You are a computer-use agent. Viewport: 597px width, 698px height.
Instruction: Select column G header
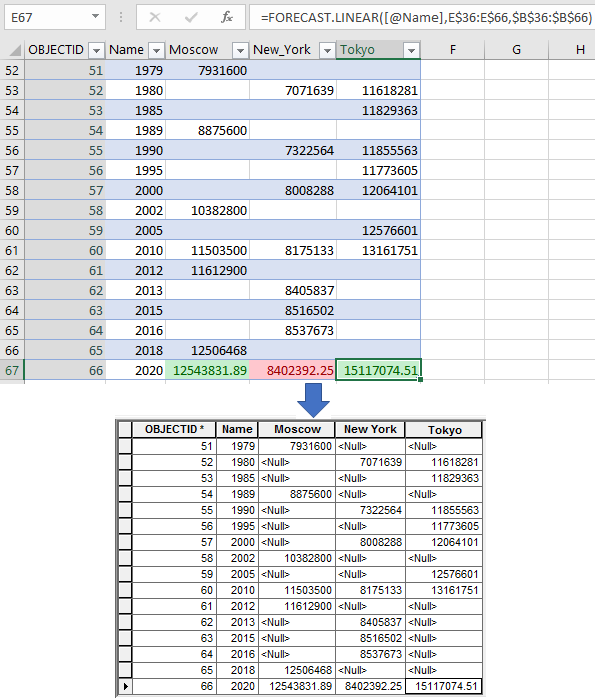516,50
